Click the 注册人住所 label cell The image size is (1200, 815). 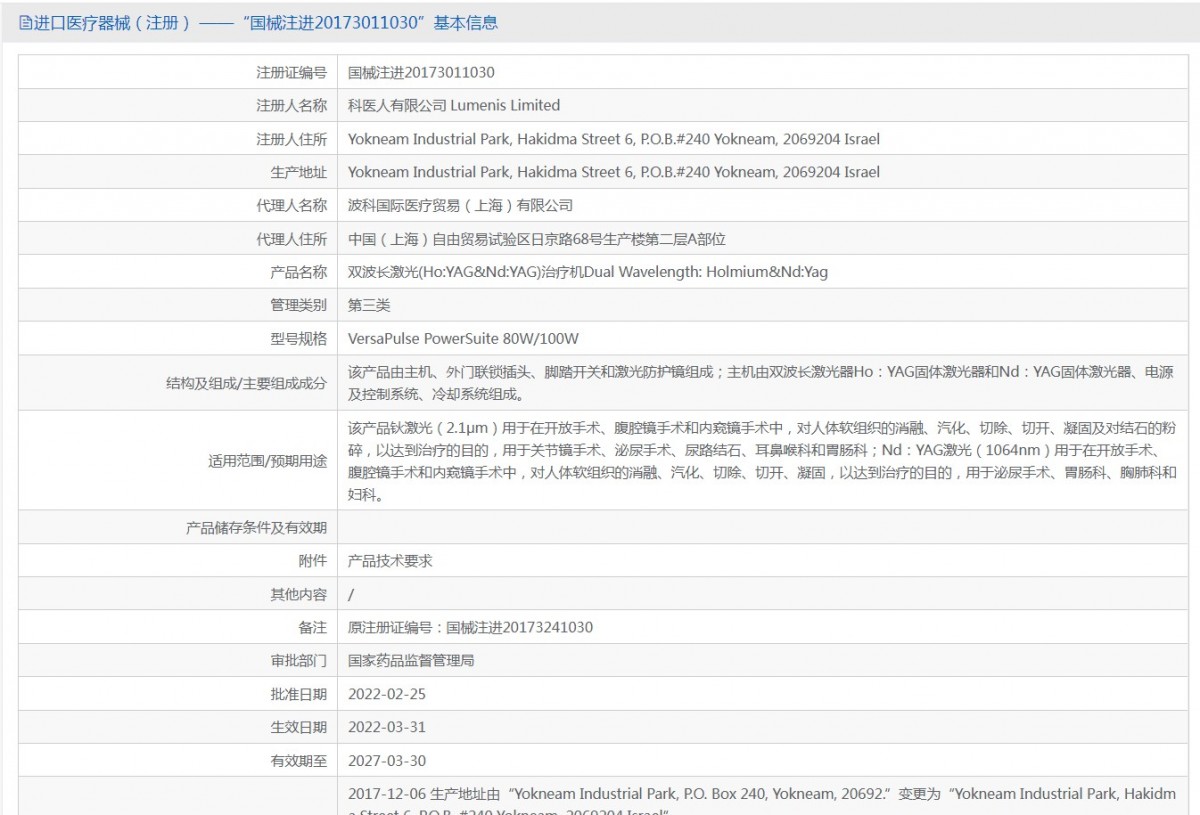(x=178, y=139)
